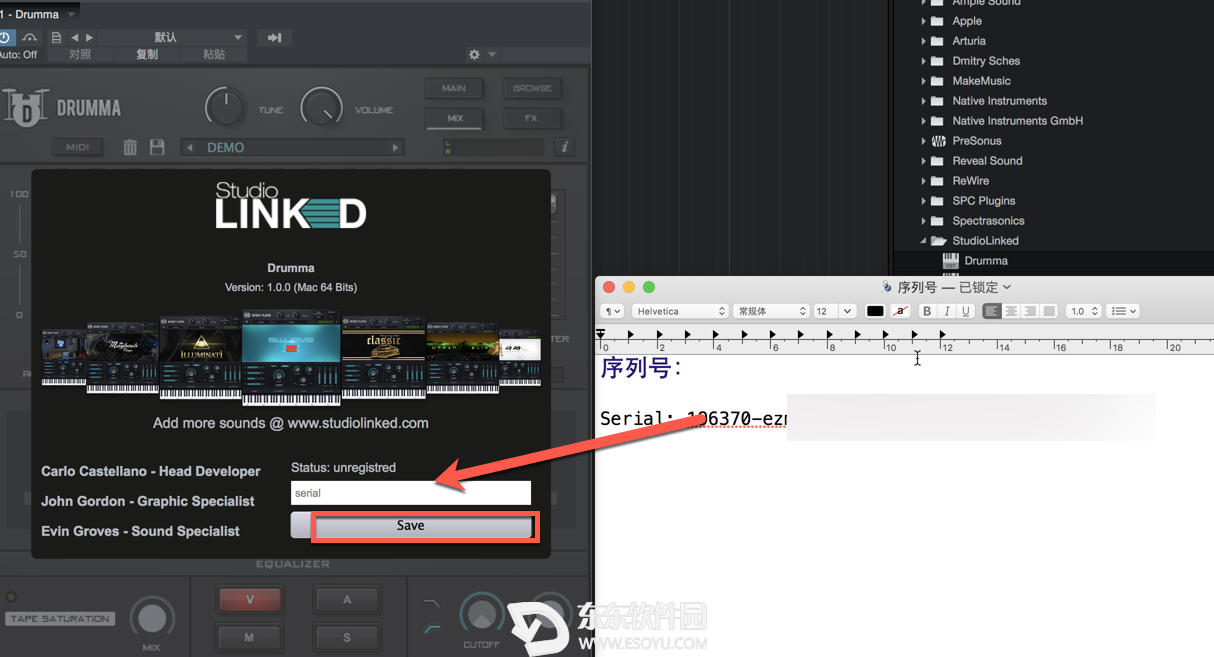Toggle italic formatting in TextEdit
Screen dimensions: 1214x657
click(946, 311)
